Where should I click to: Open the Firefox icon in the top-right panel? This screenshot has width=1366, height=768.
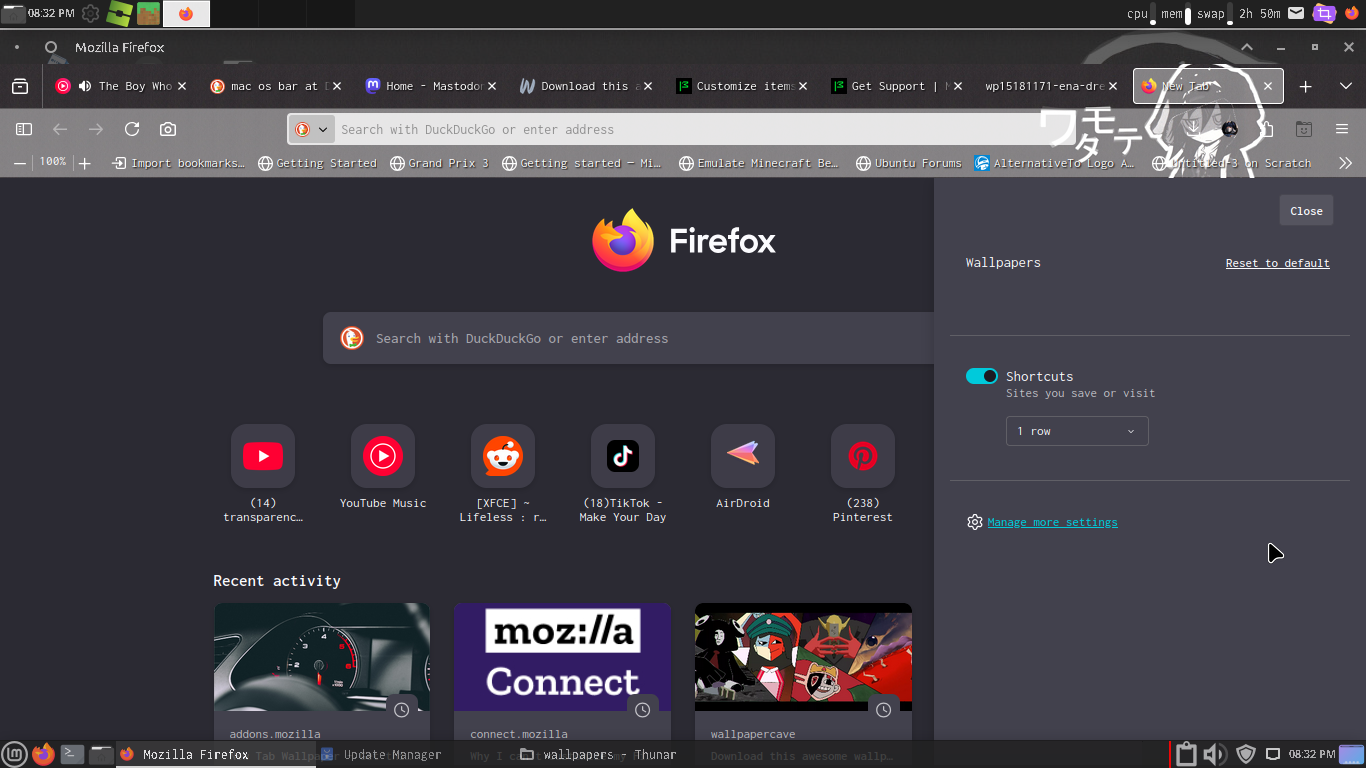coord(1353,13)
